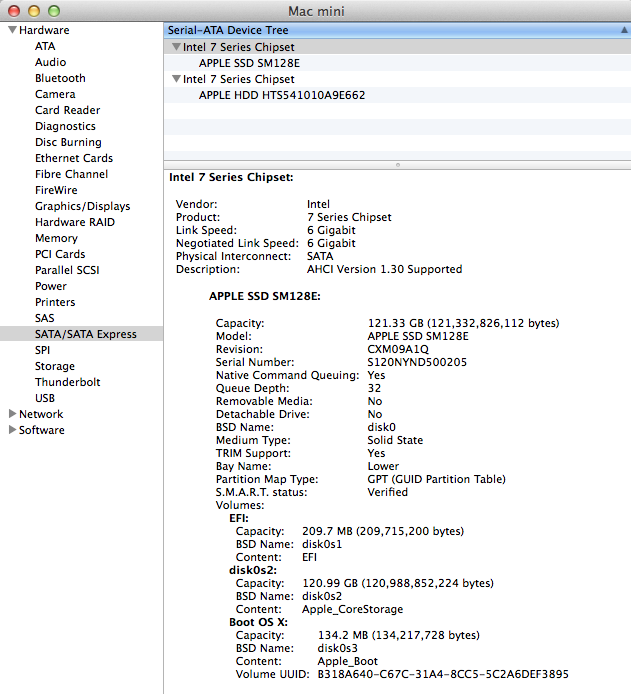Click the EFI volume heading
Screen dimensions: 631x694
[239, 518]
